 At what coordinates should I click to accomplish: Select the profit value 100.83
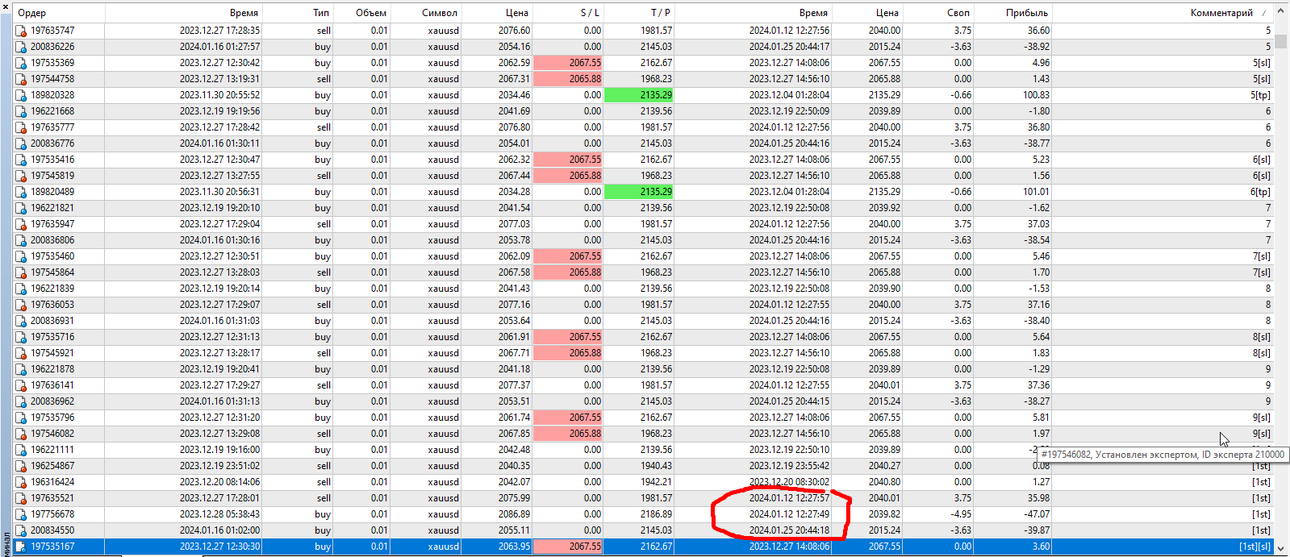(x=1033, y=95)
